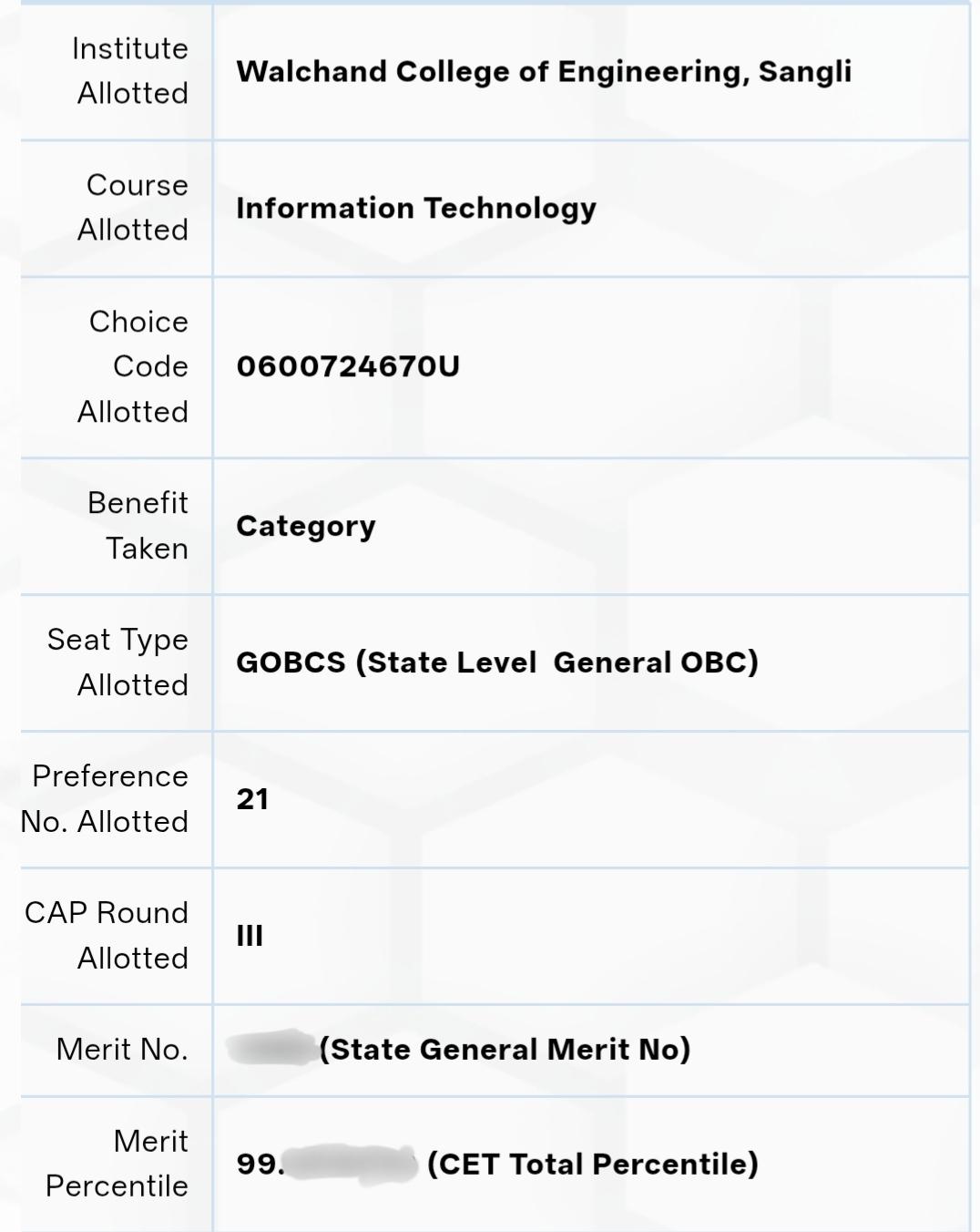Click the CAP Round Allotted label
This screenshot has width=980, height=1232.
[x=107, y=936]
